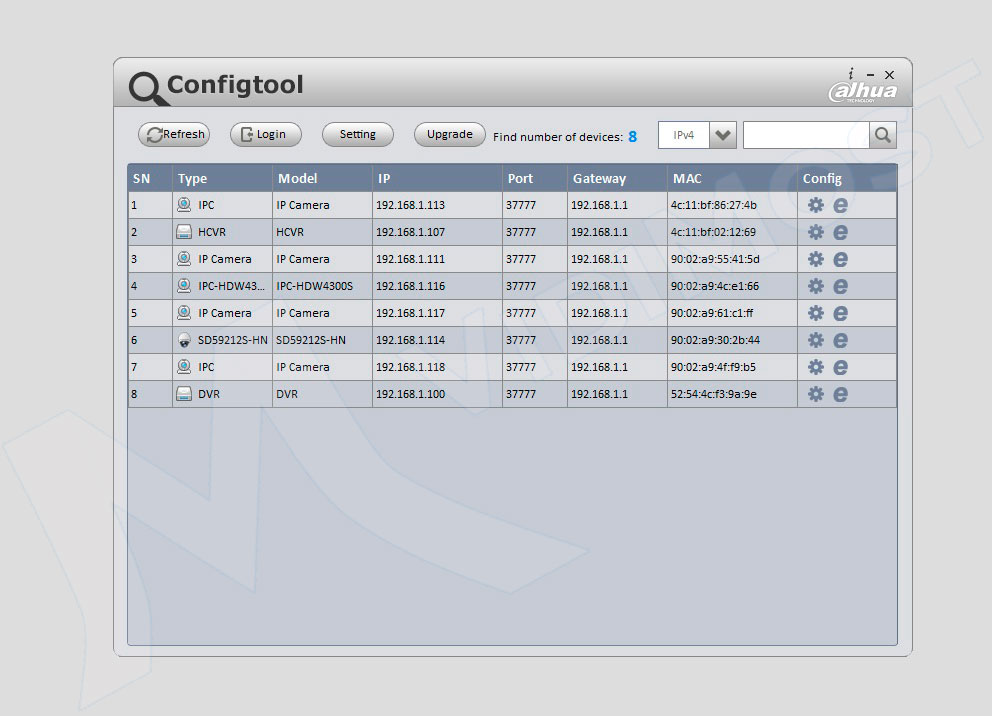992x716 pixels.
Task: Click the Login button
Action: [x=265, y=134]
